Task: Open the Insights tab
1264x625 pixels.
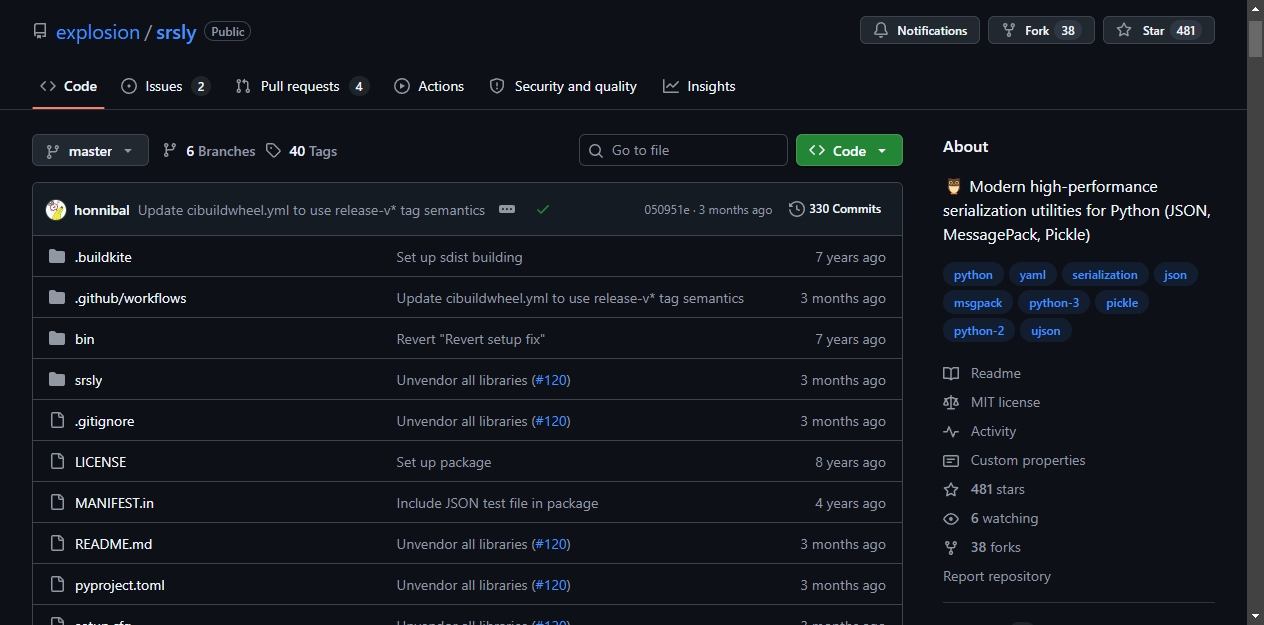Action: click(699, 86)
